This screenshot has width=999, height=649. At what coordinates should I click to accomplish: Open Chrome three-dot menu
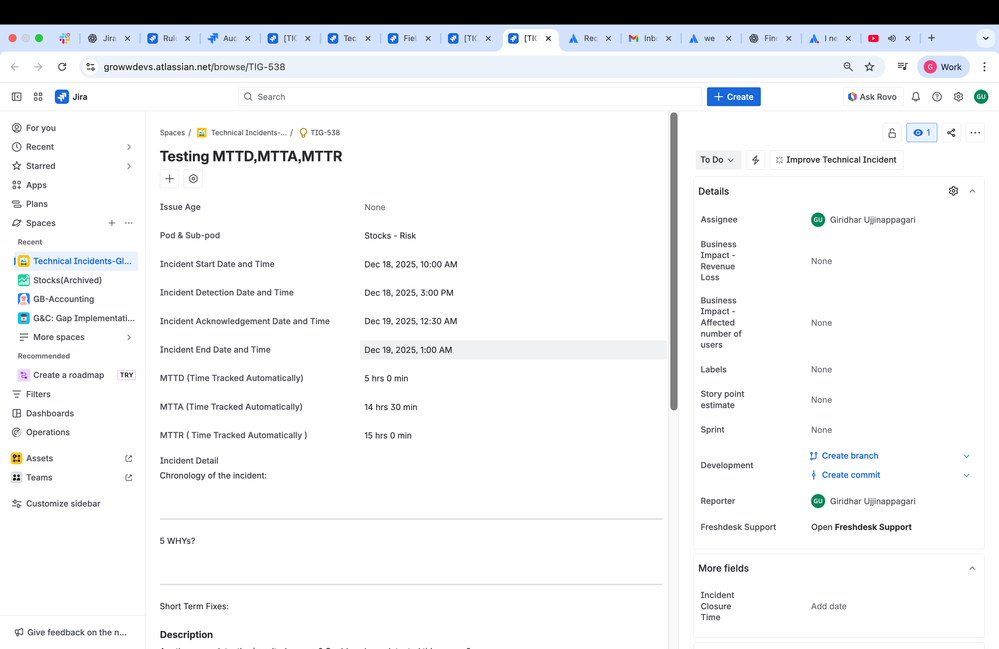[x=984, y=67]
